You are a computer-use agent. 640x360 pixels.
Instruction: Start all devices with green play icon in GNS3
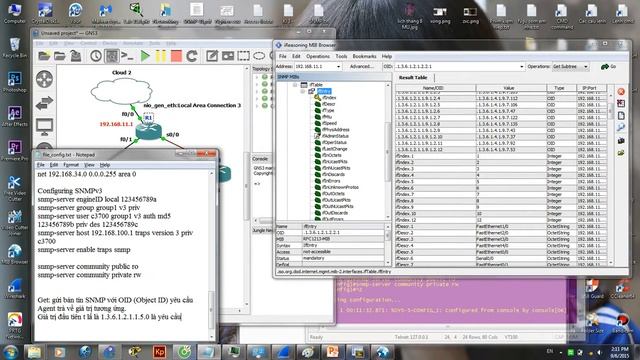tap(145, 56)
